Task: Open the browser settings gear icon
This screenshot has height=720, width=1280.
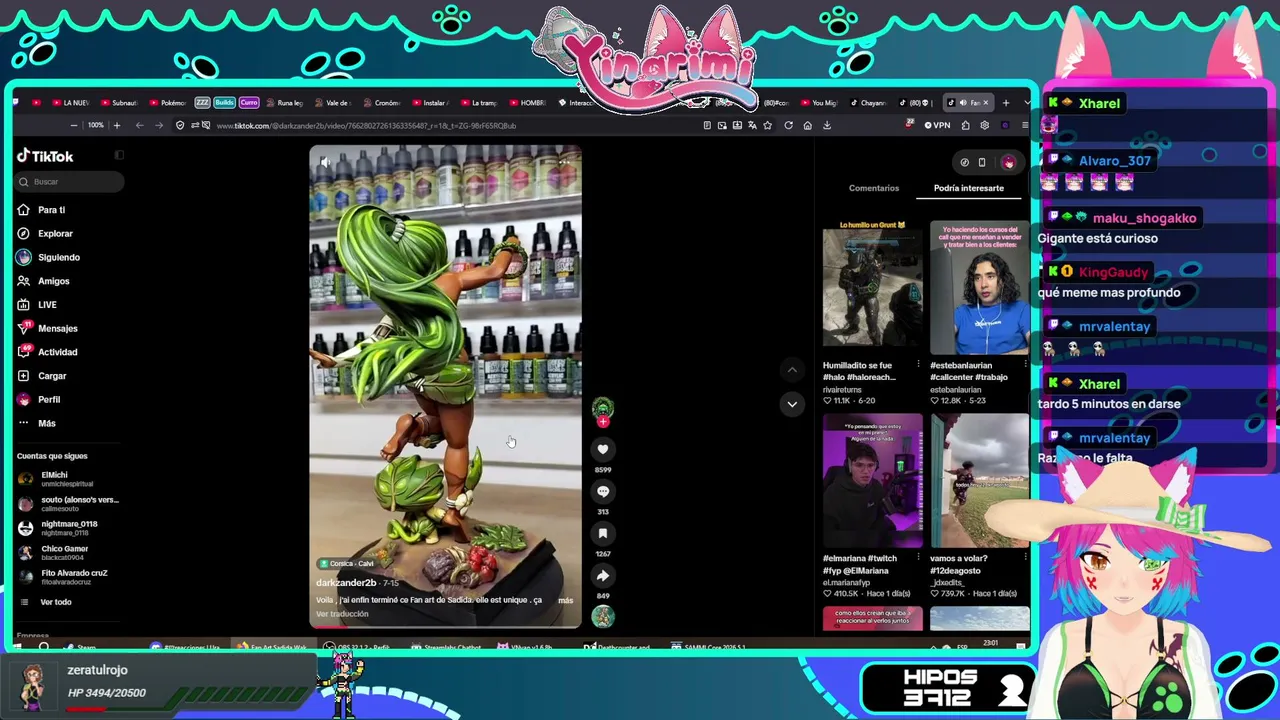Action: [985, 125]
